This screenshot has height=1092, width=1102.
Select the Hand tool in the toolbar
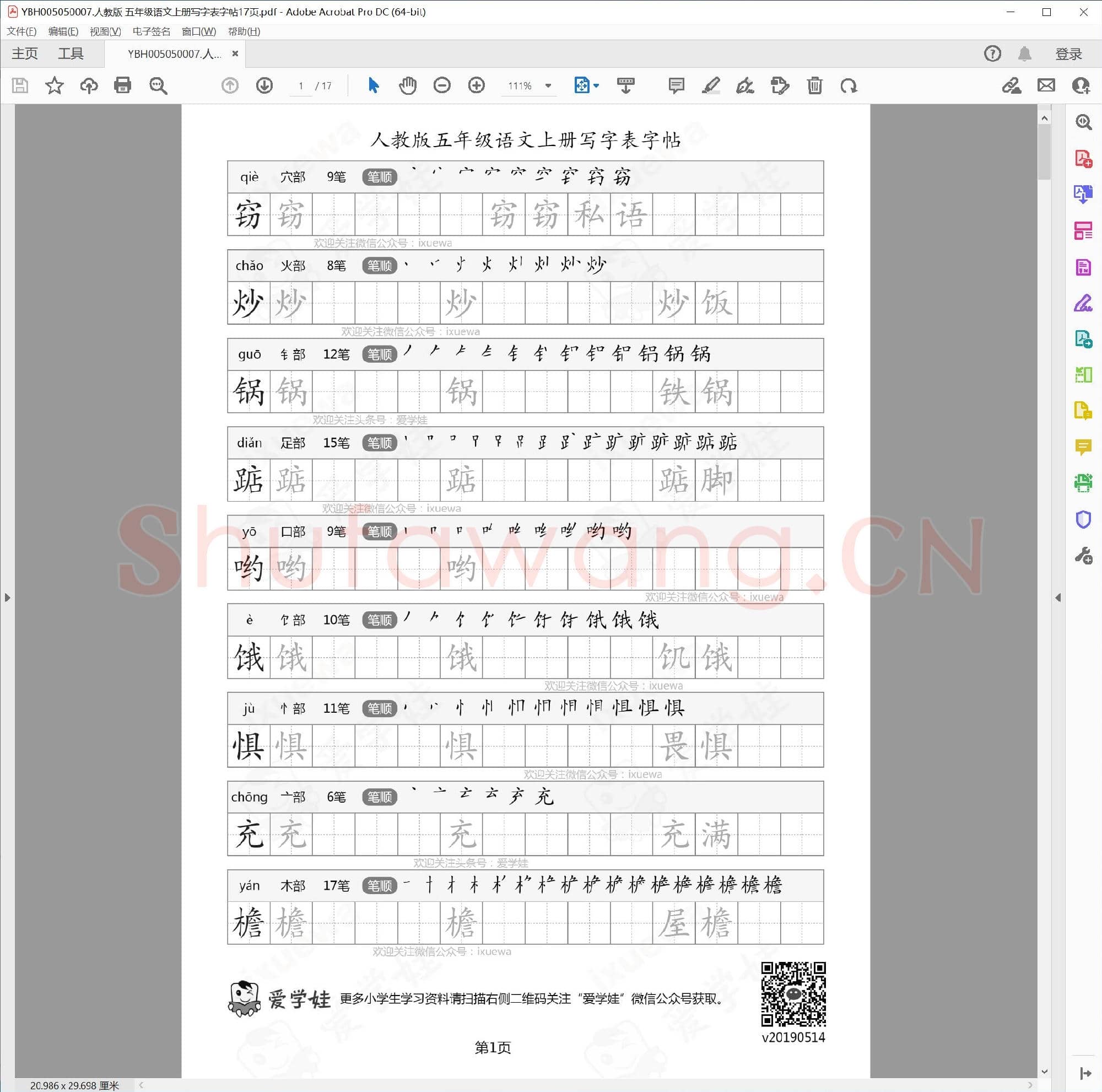point(407,85)
